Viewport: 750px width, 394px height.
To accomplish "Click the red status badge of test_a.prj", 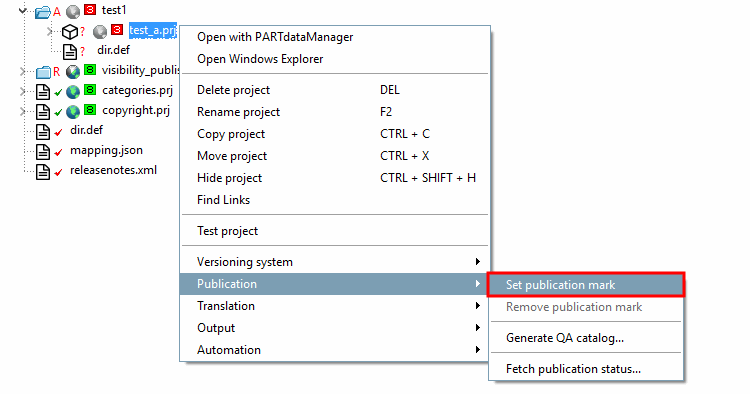I will [x=117, y=30].
